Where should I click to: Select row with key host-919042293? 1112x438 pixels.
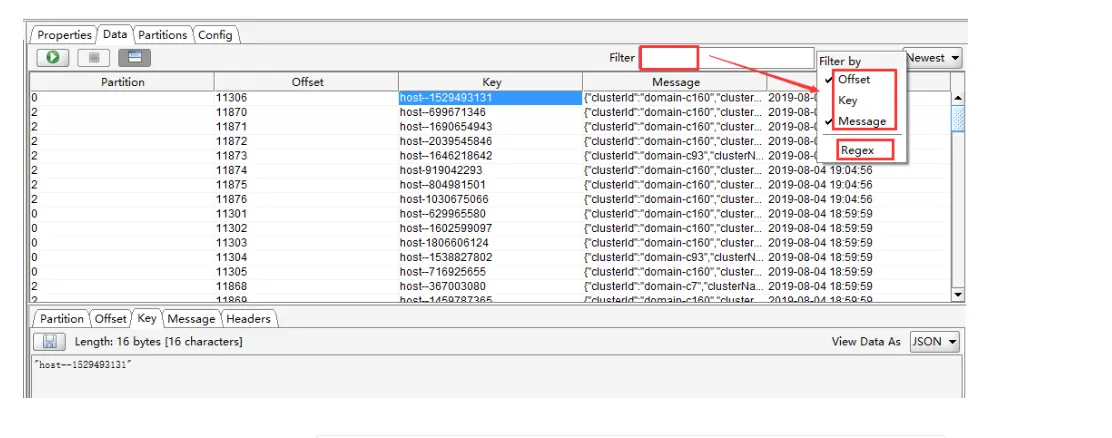pos(490,170)
